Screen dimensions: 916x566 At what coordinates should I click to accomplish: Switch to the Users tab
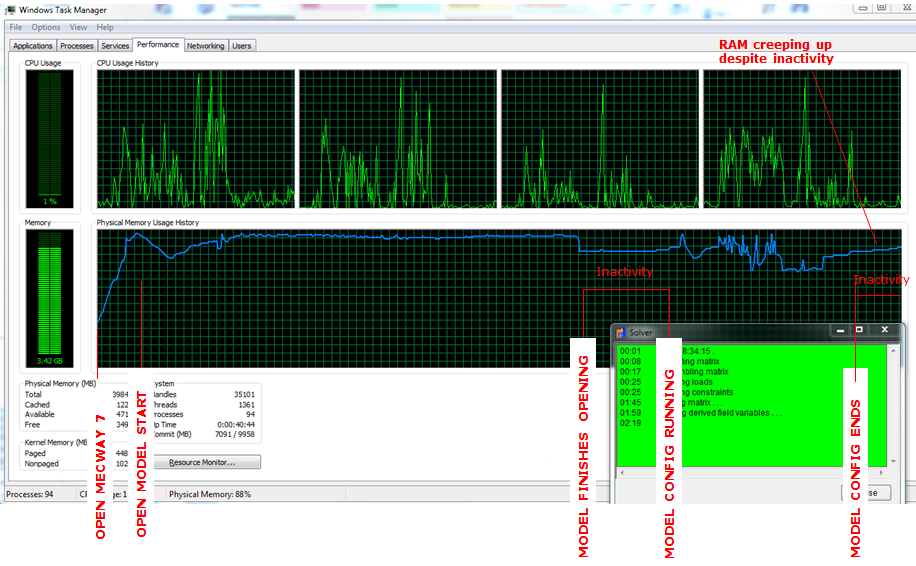point(241,46)
